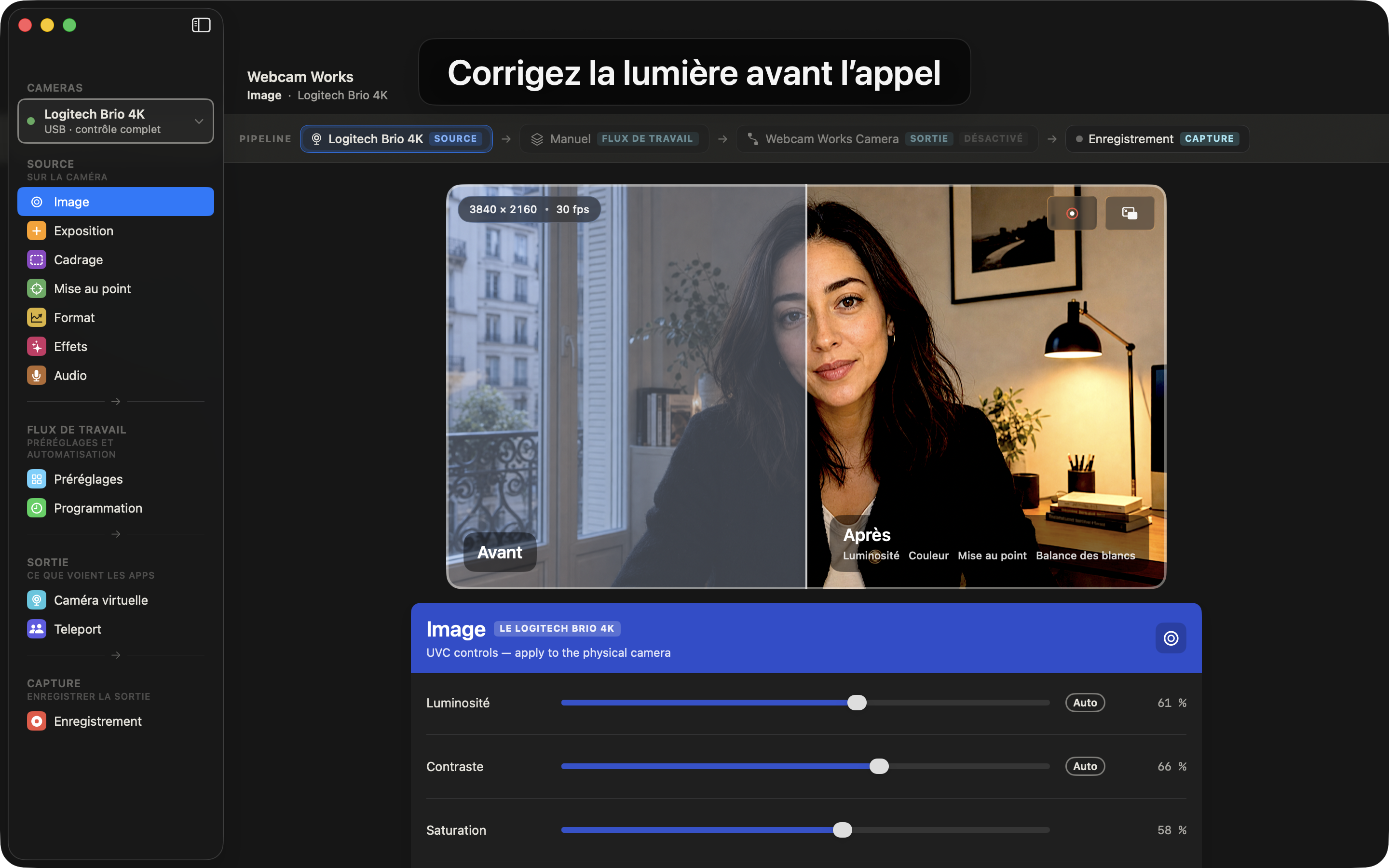Go to the Effets section
Viewport: 1389px width, 868px height.
pos(115,347)
